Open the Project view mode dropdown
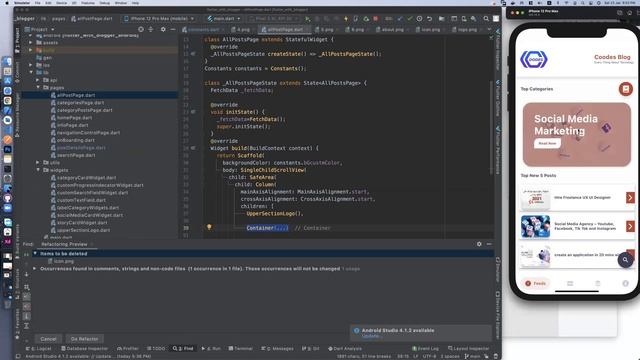640x360 pixels. [x=40, y=29]
